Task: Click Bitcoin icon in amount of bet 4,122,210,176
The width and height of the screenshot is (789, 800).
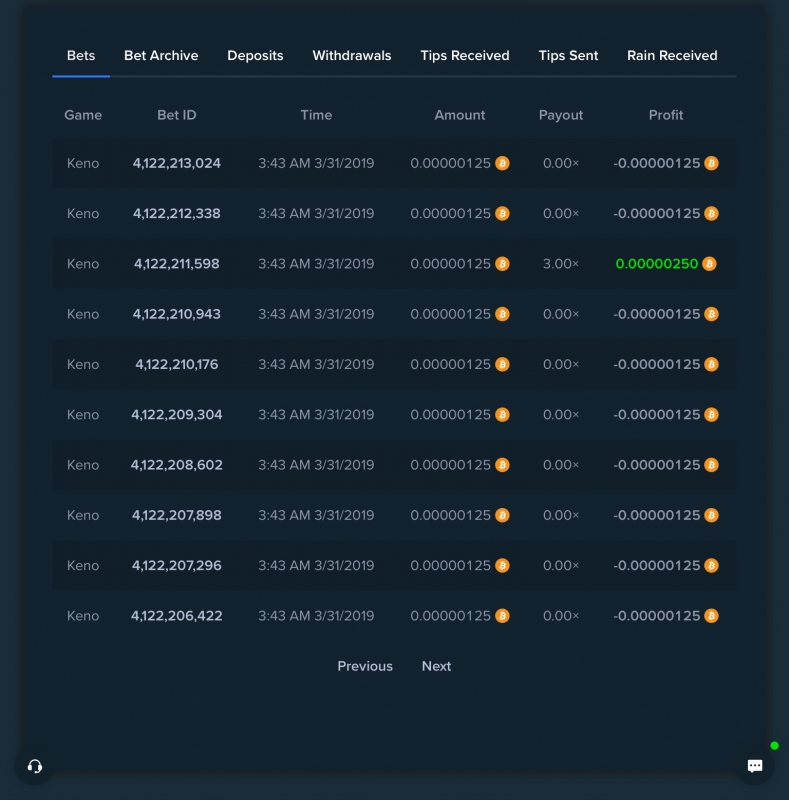Action: point(502,364)
